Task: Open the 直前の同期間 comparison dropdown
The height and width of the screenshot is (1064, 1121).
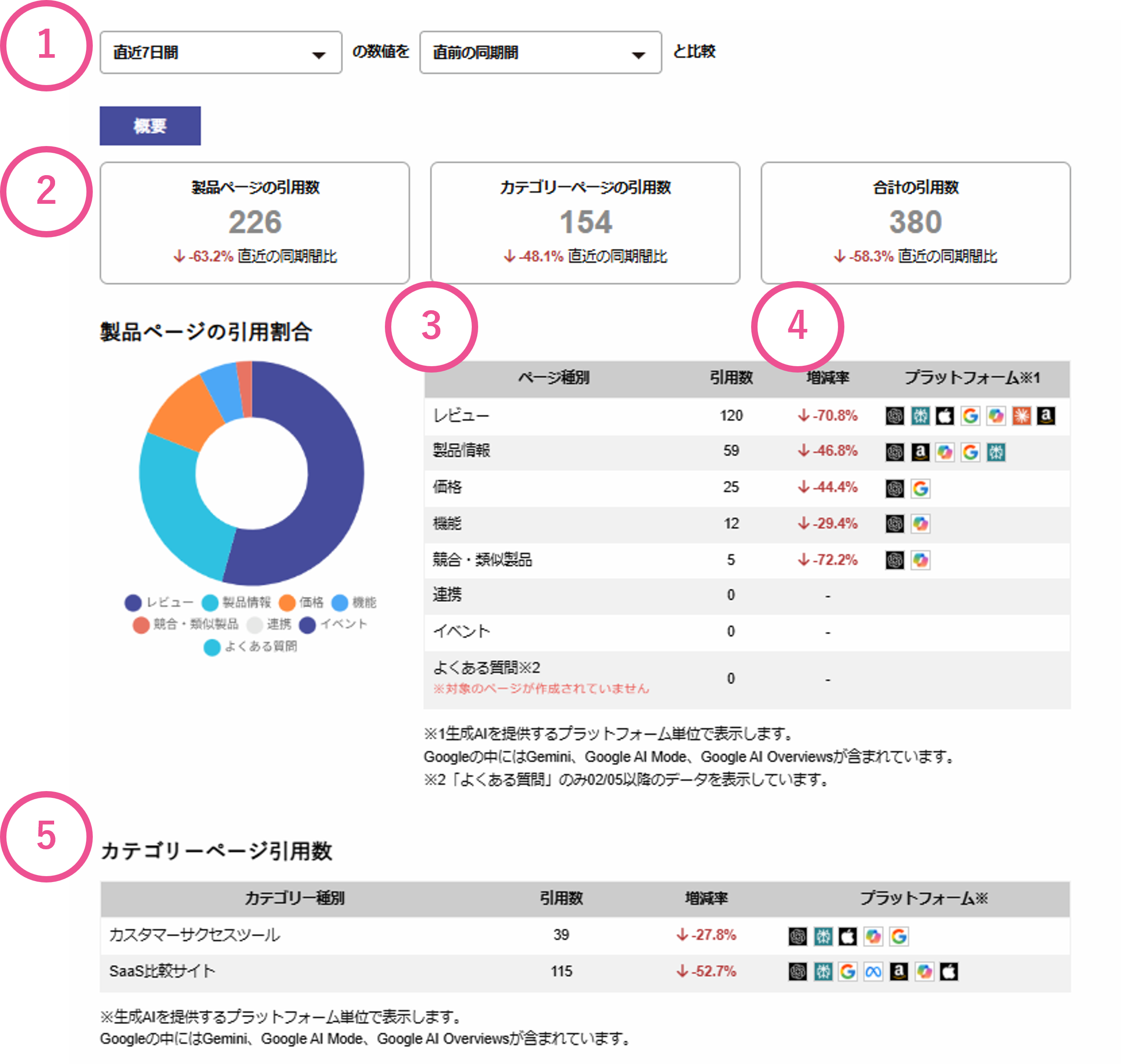Action: 540,53
